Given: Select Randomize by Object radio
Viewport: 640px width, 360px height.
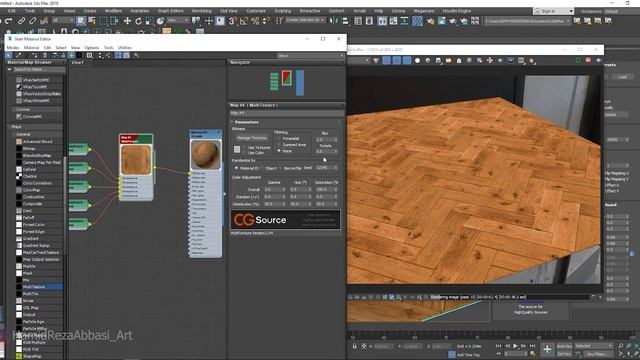Looking at the screenshot, I should [262, 168].
